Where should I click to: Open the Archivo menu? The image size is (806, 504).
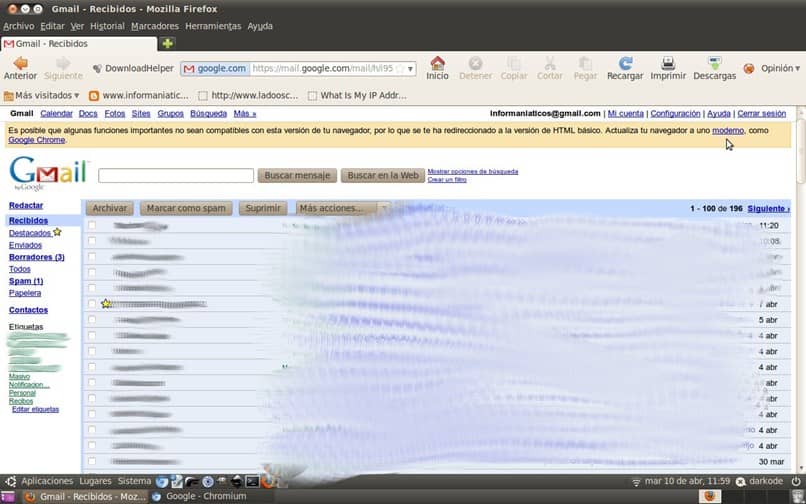pyautogui.click(x=19, y=26)
